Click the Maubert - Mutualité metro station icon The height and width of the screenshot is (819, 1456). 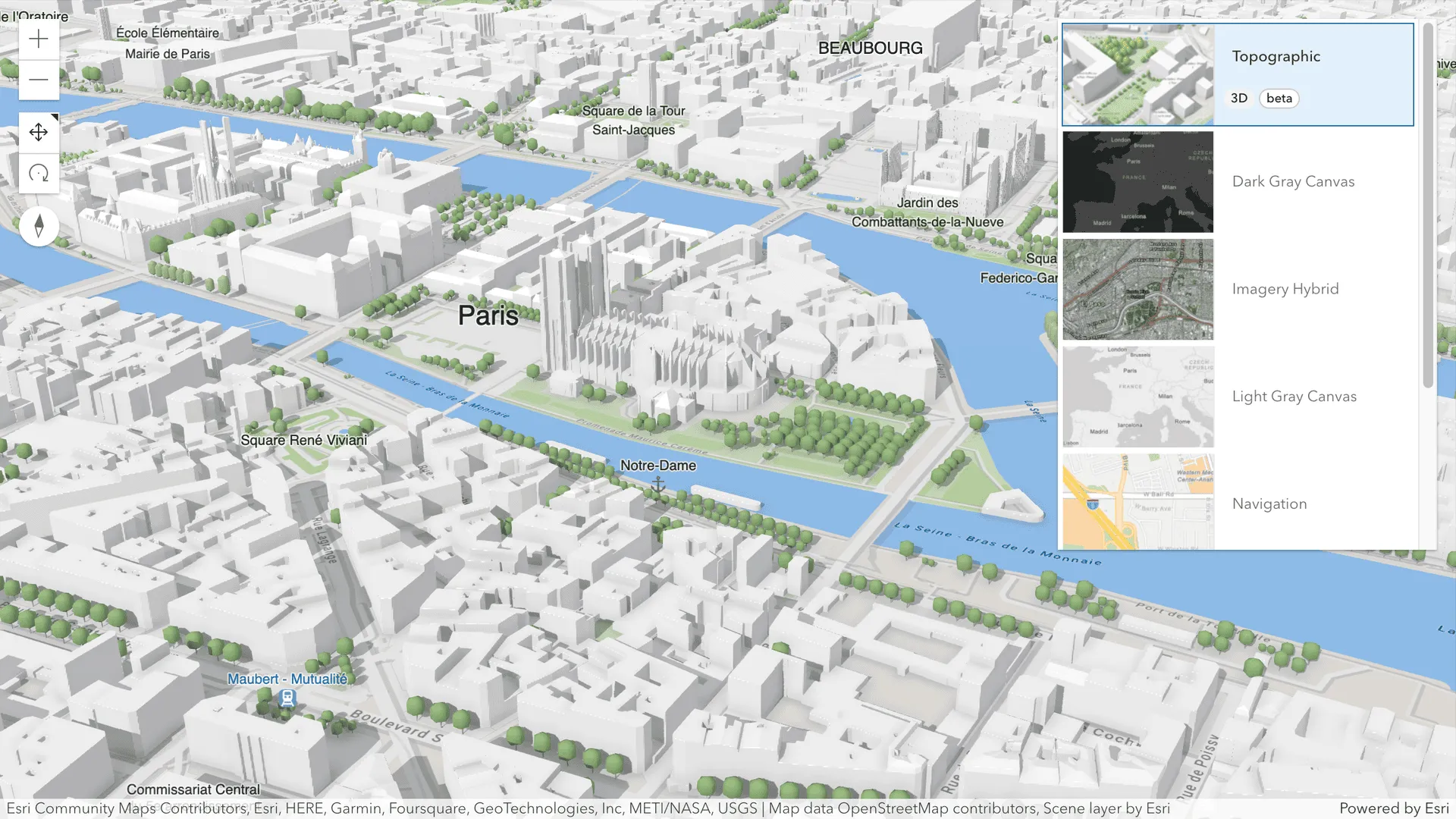tap(287, 698)
